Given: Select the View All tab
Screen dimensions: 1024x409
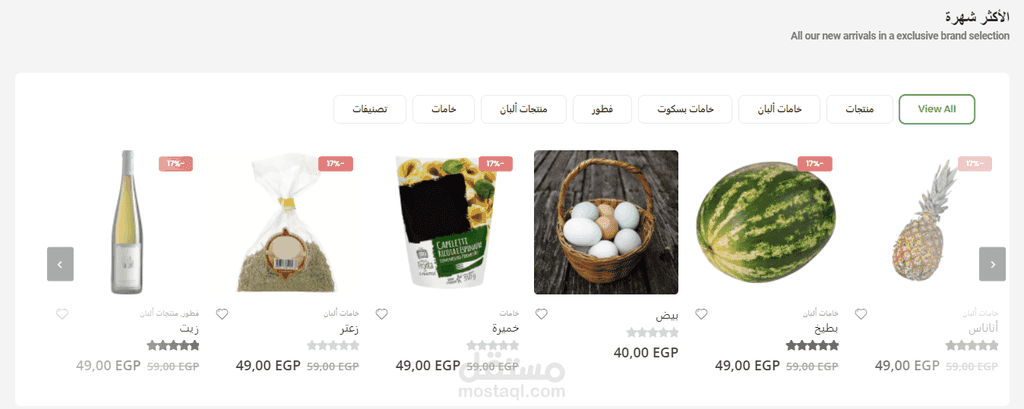Looking at the screenshot, I should 936,109.
